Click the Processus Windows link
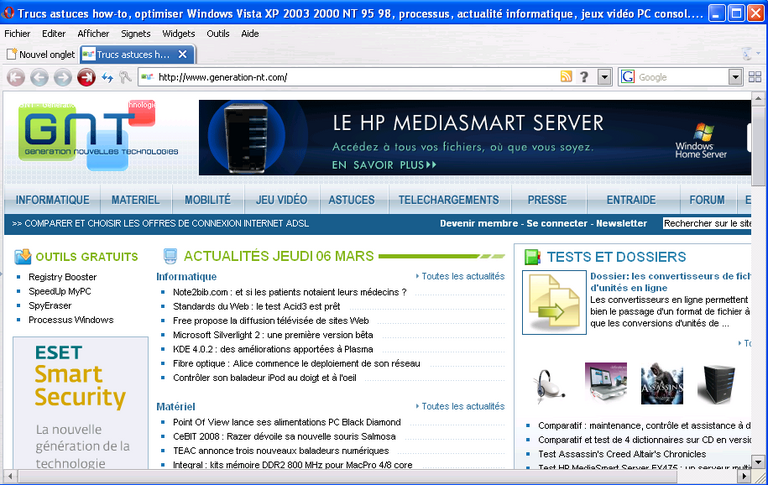This screenshot has width=768, height=485. [x=71, y=319]
